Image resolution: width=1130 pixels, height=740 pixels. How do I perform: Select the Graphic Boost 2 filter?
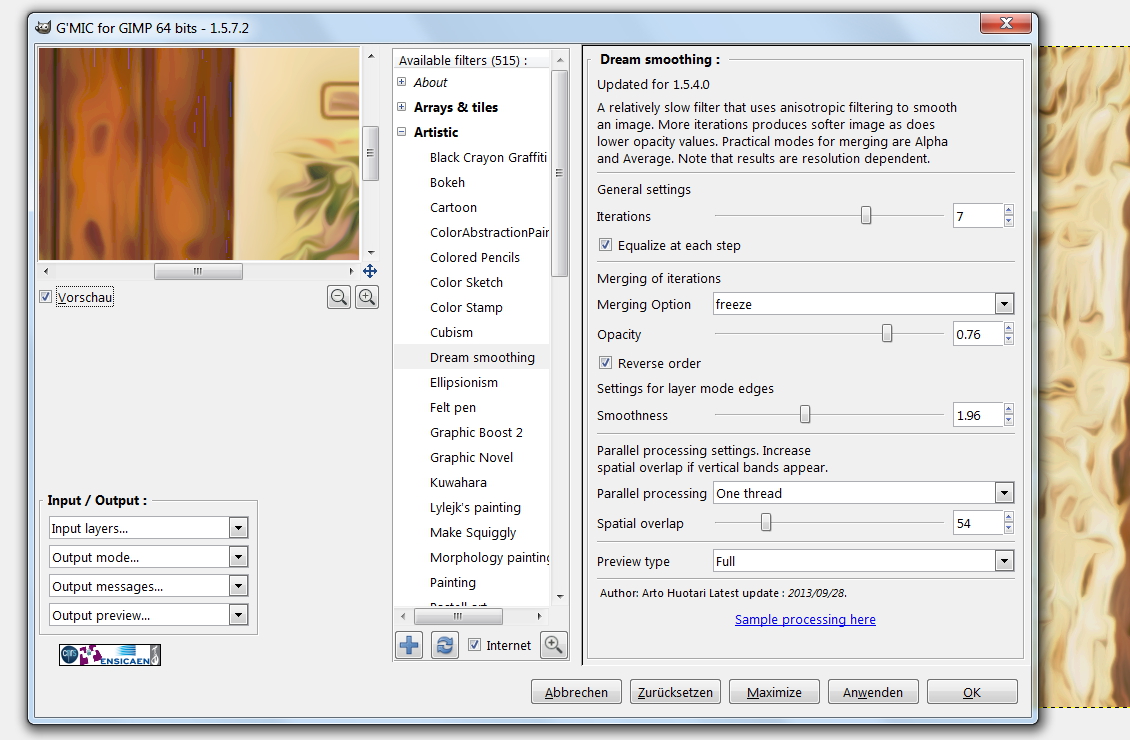(476, 432)
